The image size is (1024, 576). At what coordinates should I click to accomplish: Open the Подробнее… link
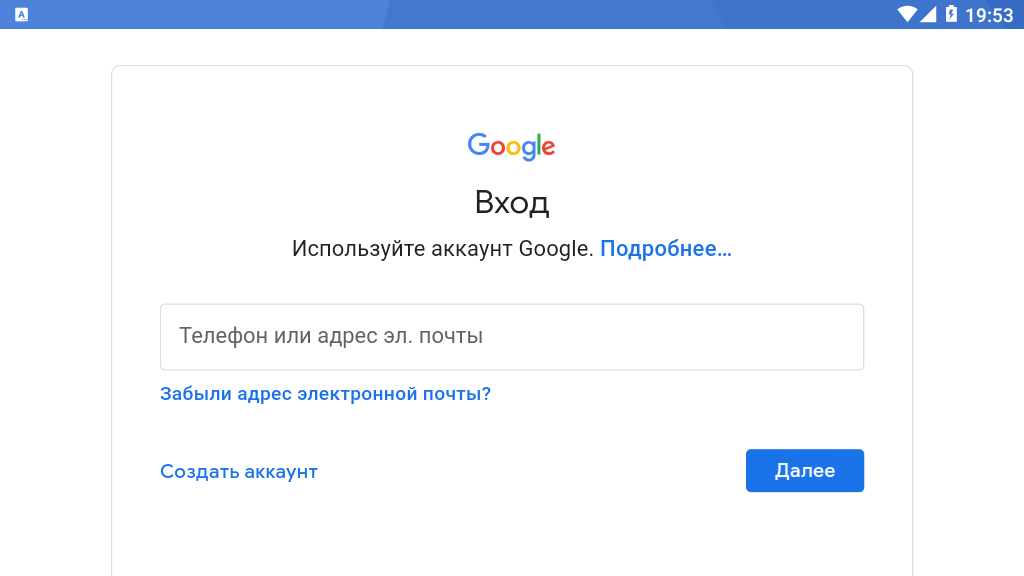point(665,249)
